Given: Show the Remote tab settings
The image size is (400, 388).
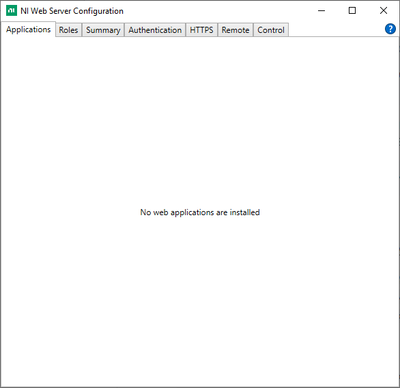Looking at the screenshot, I should pyautogui.click(x=235, y=30).
